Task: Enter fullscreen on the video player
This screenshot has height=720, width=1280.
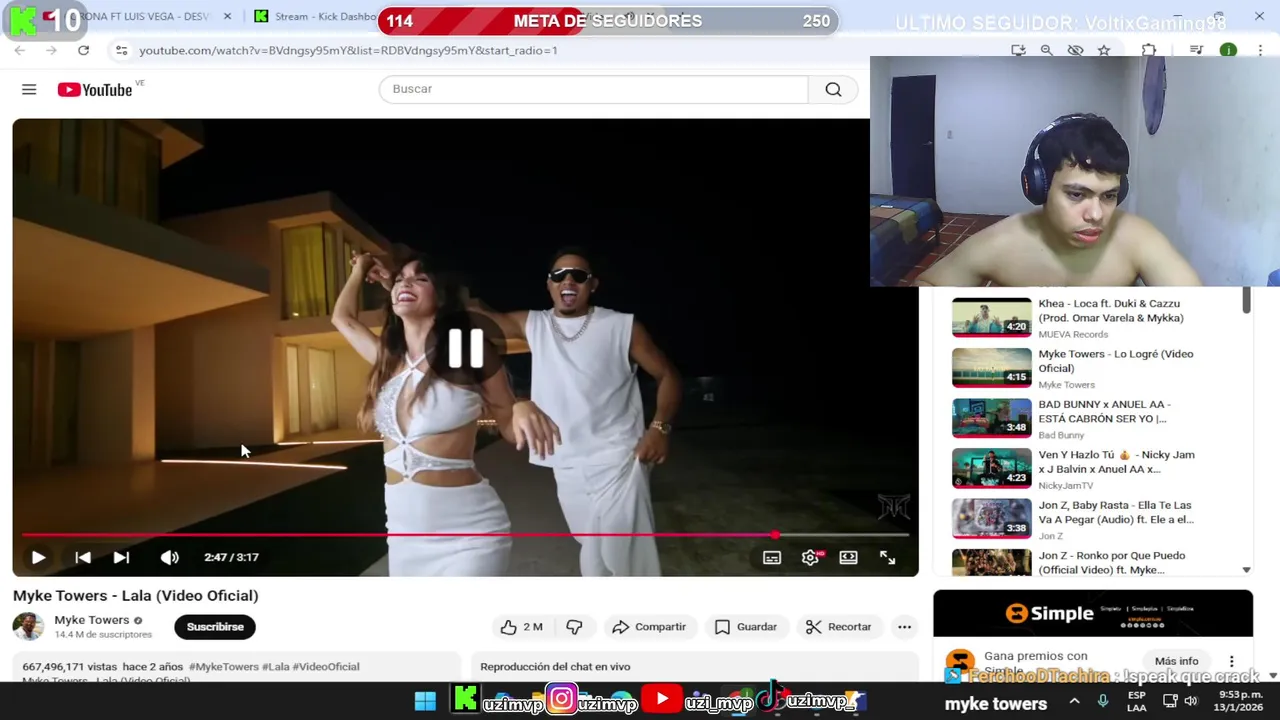Action: click(x=887, y=558)
